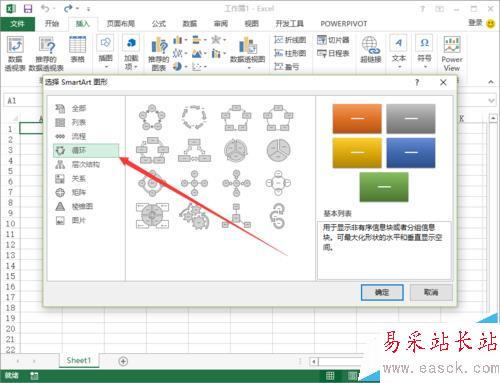
Task: Insert a 表格 from the ribbon
Action: [x=77, y=49]
